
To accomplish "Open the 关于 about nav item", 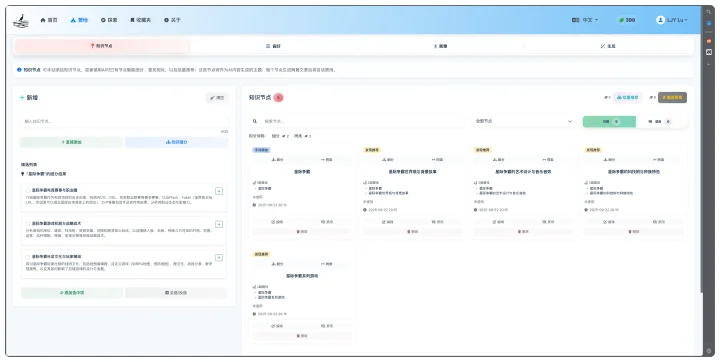I will click(x=173, y=20).
